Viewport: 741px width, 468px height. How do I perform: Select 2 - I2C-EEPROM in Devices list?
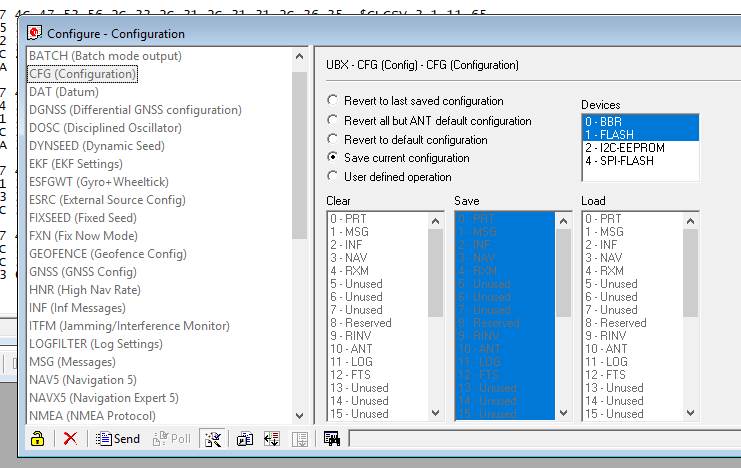coord(625,148)
